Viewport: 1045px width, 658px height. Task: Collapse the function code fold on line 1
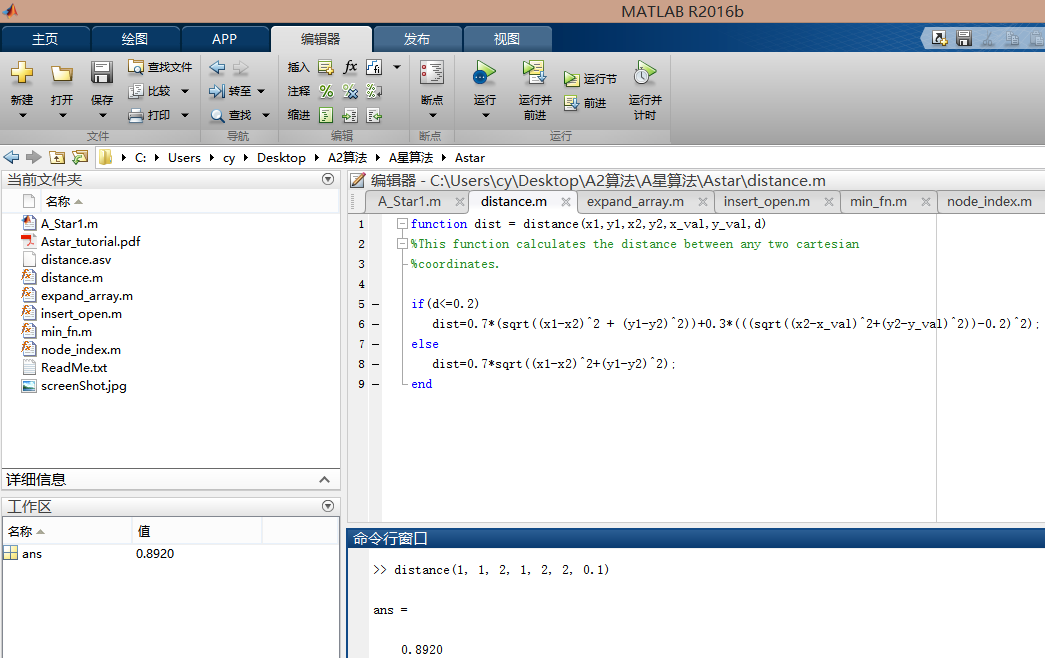pyautogui.click(x=402, y=224)
